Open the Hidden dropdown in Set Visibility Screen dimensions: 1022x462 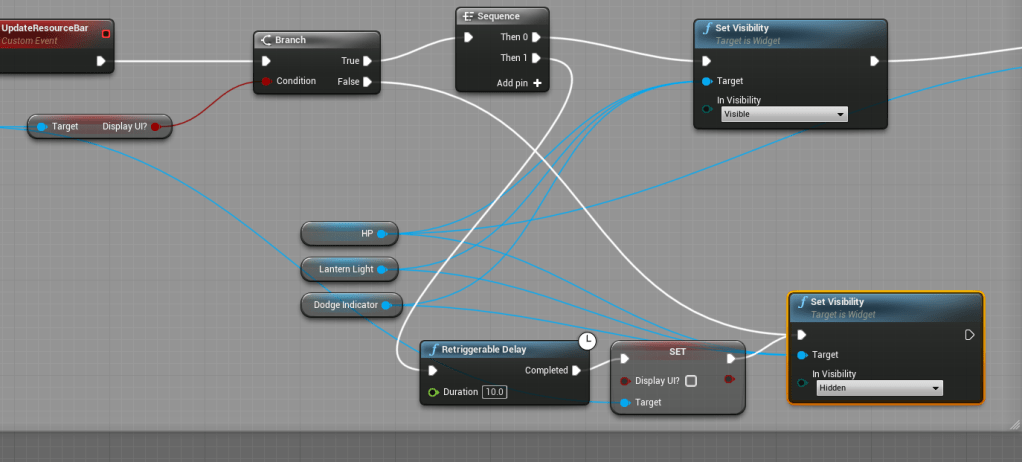tap(879, 388)
